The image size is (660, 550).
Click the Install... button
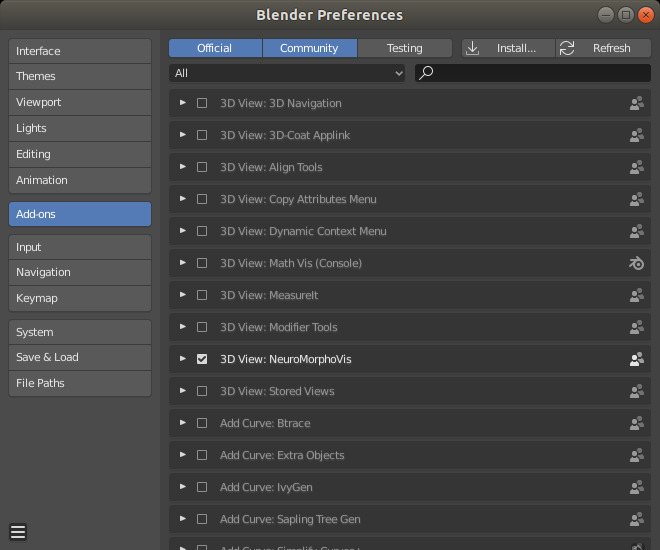pyautogui.click(x=507, y=48)
